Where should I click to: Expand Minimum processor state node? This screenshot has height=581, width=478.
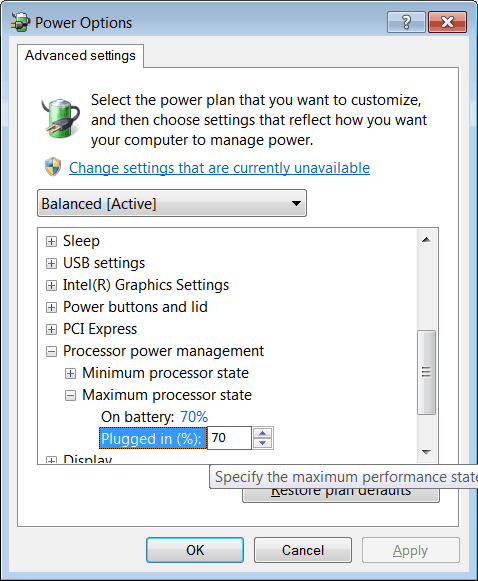point(70,374)
